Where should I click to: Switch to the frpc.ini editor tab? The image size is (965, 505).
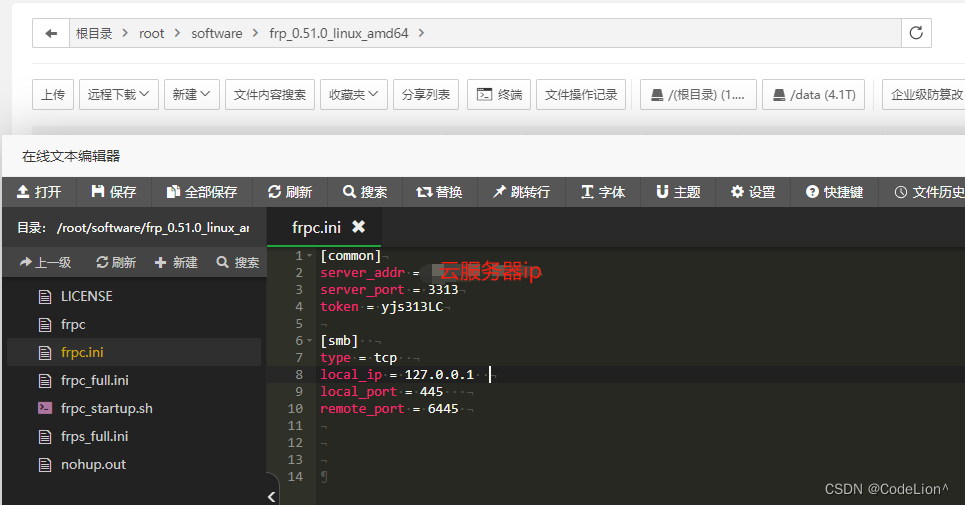pyautogui.click(x=316, y=228)
